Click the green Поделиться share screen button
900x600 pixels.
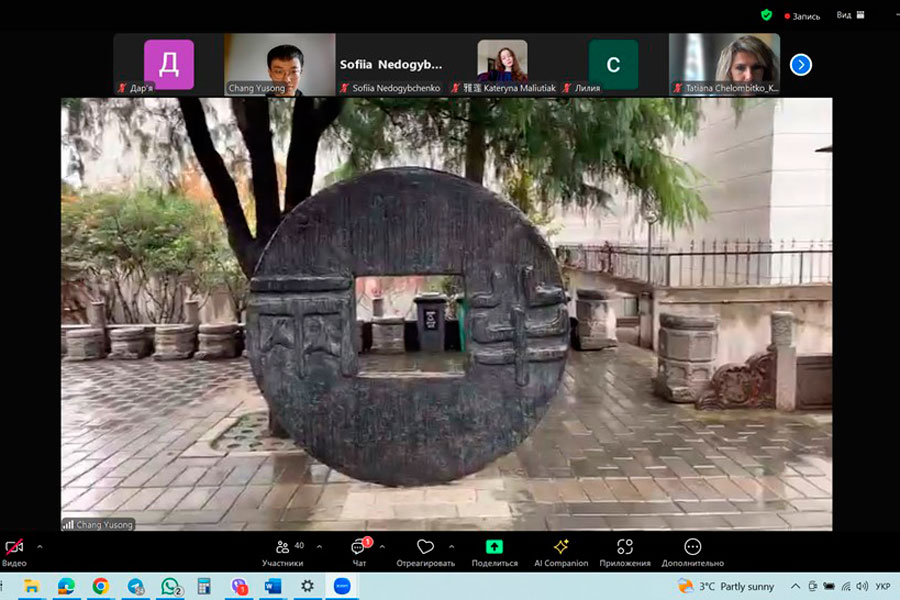pos(494,547)
